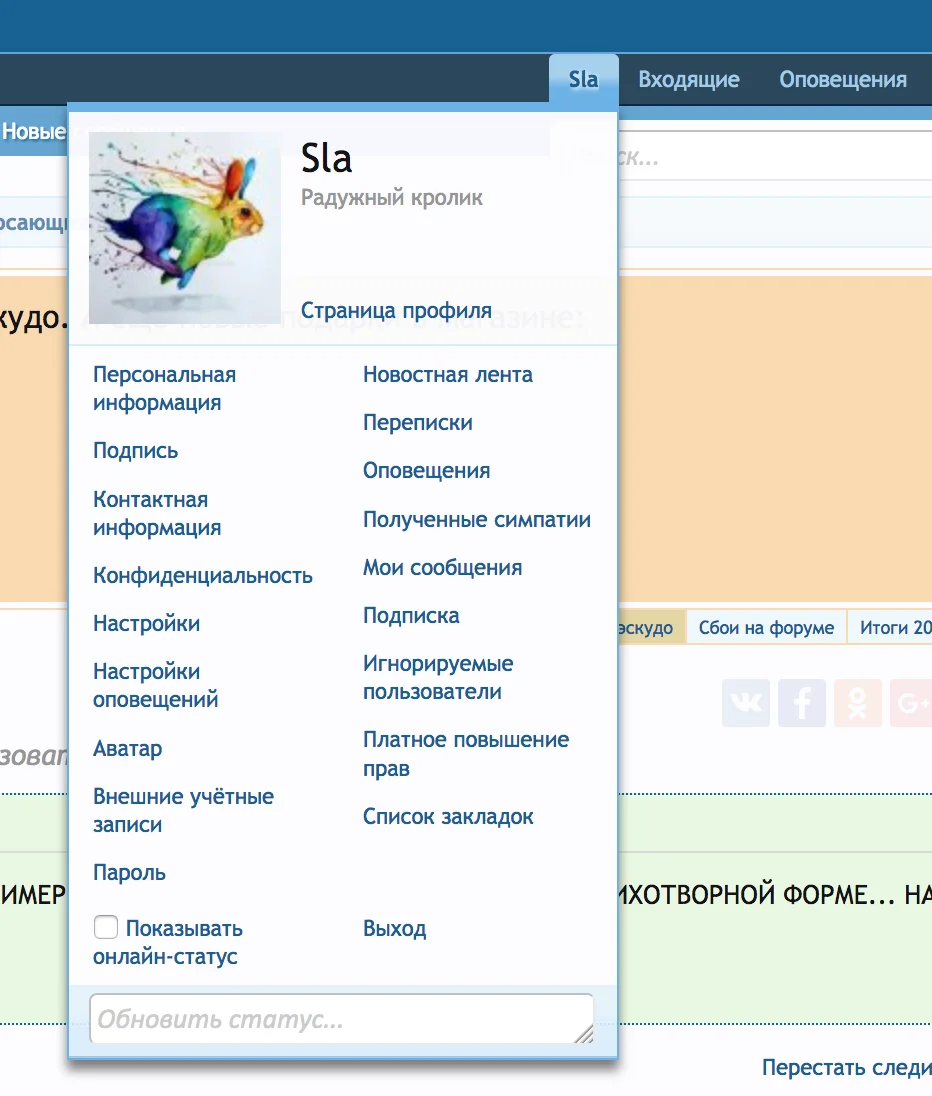The height and width of the screenshot is (1096, 932).
Task: Open the VK social network icon
Action: (x=745, y=703)
